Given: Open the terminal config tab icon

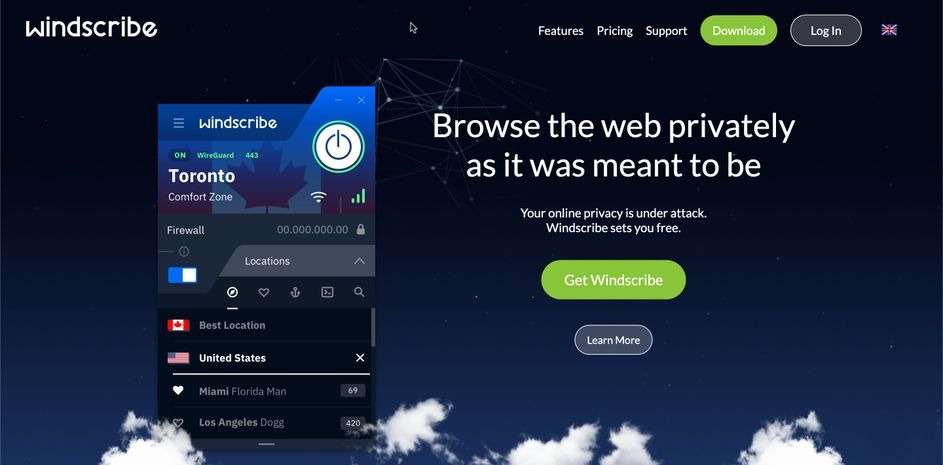Looking at the screenshot, I should (x=327, y=292).
